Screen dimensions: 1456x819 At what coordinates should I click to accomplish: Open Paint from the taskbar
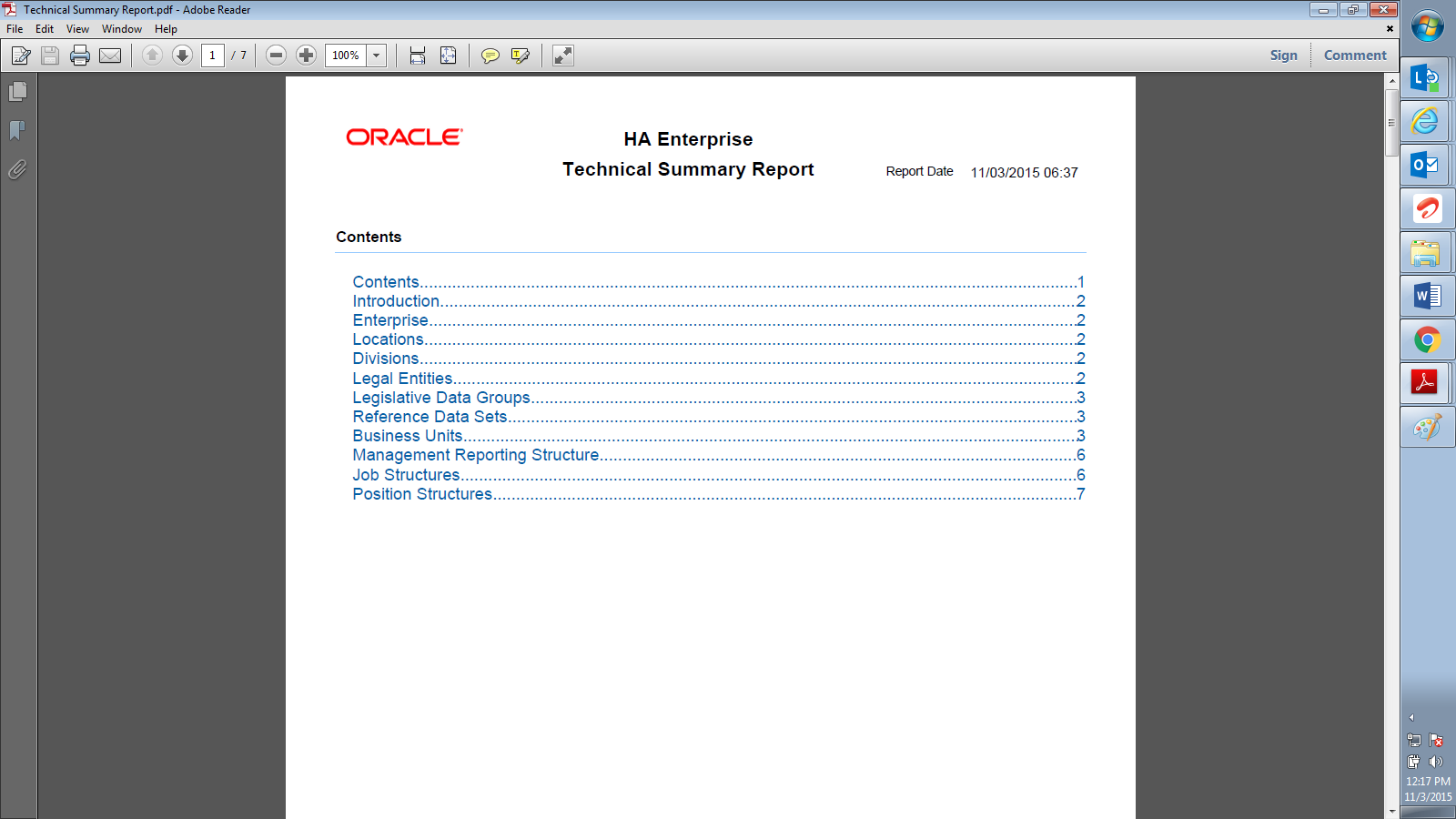[1426, 427]
